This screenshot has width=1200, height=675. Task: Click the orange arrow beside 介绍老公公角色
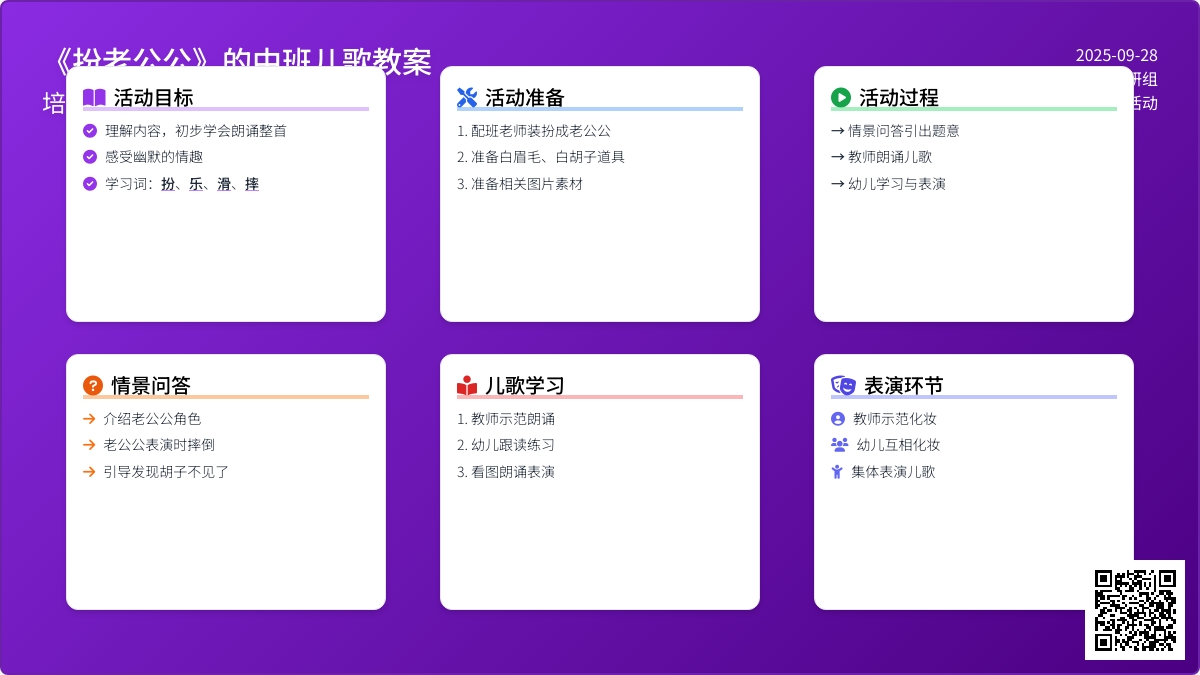(90, 419)
